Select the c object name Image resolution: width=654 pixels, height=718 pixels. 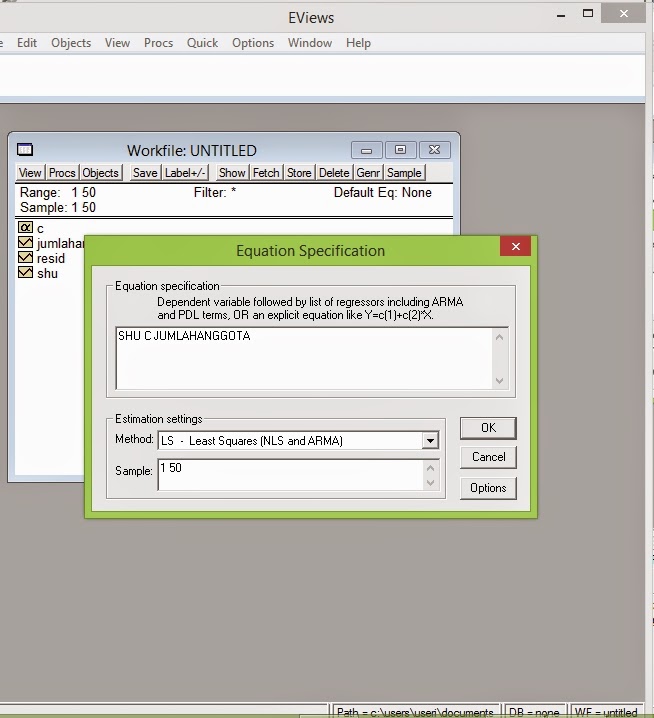tap(40, 228)
